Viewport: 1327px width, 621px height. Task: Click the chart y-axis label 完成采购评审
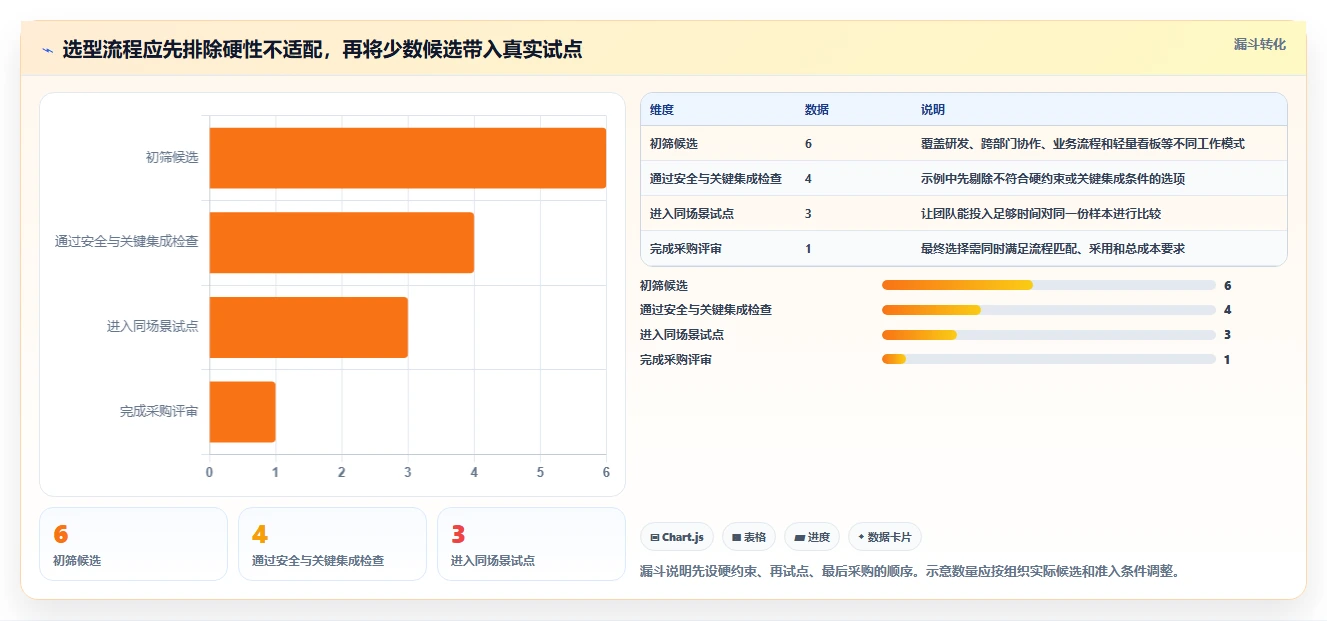(159, 412)
